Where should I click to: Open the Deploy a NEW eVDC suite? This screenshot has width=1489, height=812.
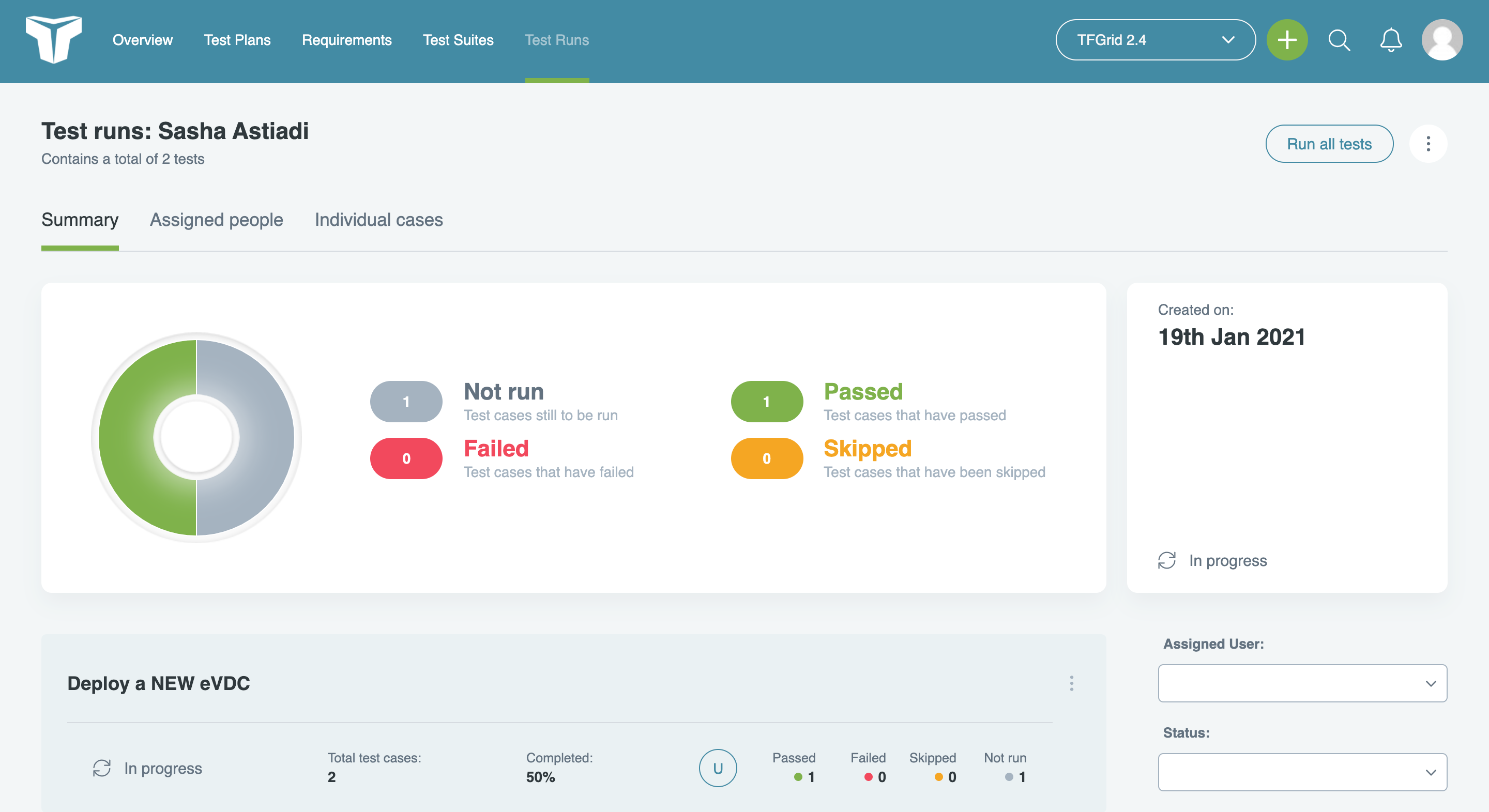tap(158, 683)
